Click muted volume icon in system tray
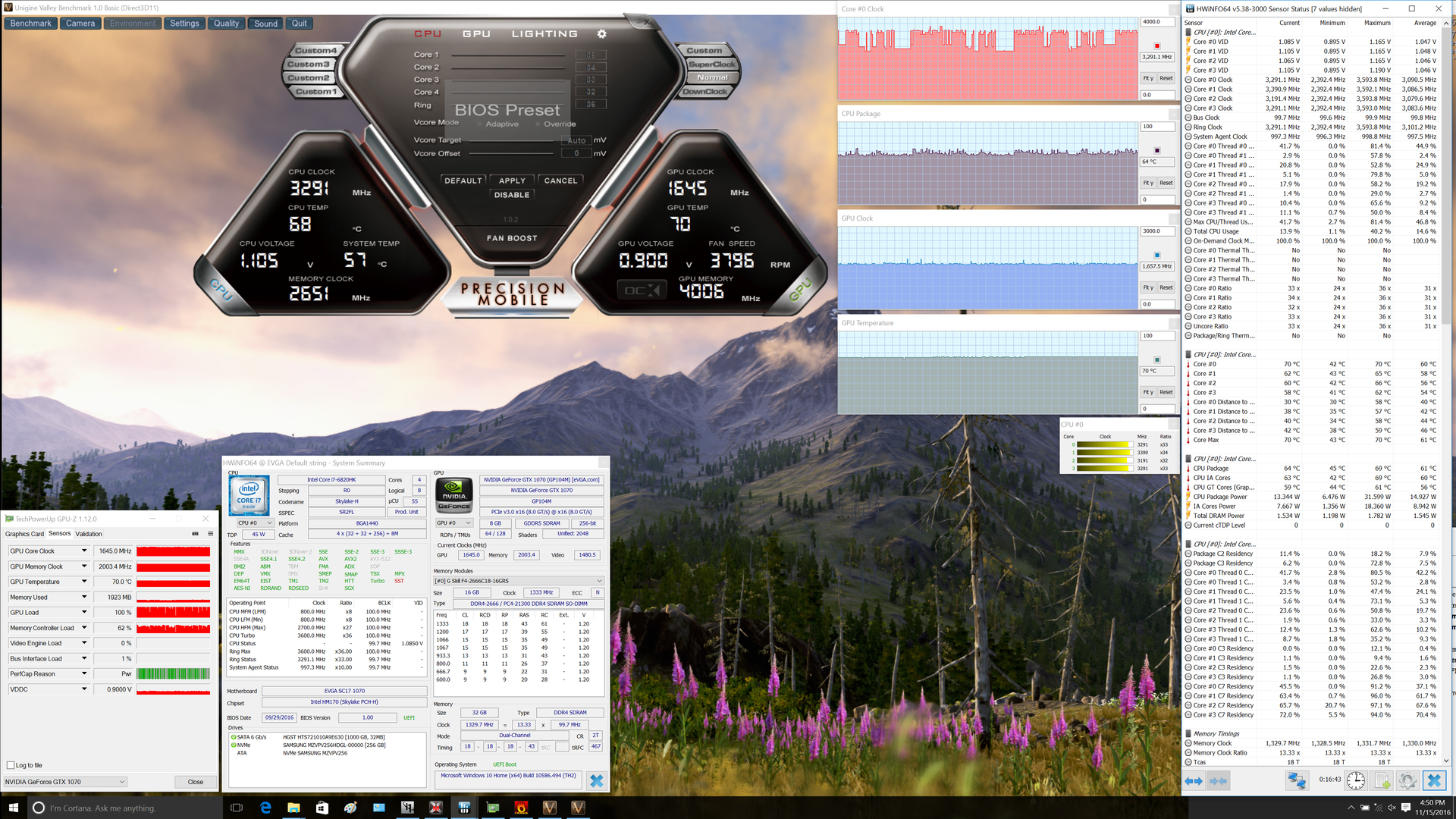The image size is (1456, 819). pos(1392,808)
